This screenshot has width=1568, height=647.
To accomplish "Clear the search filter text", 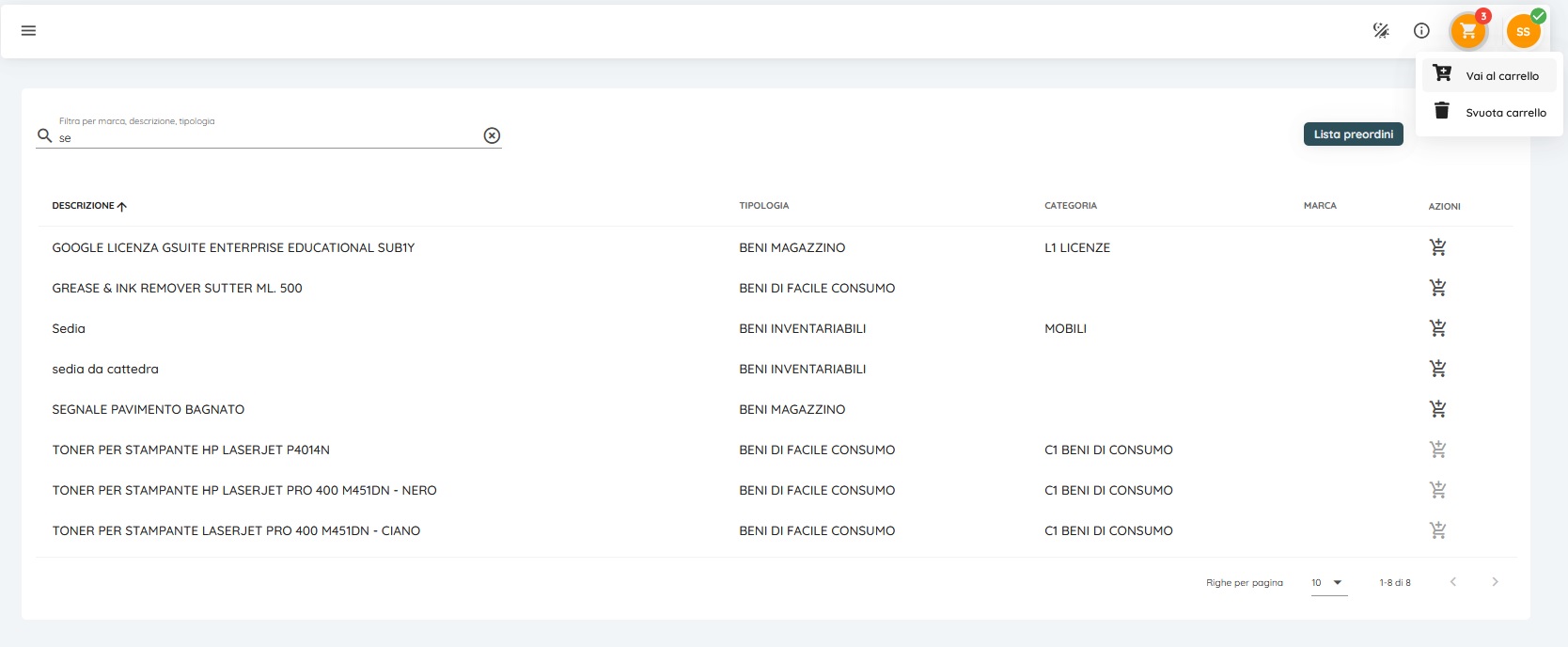I will 492,136.
